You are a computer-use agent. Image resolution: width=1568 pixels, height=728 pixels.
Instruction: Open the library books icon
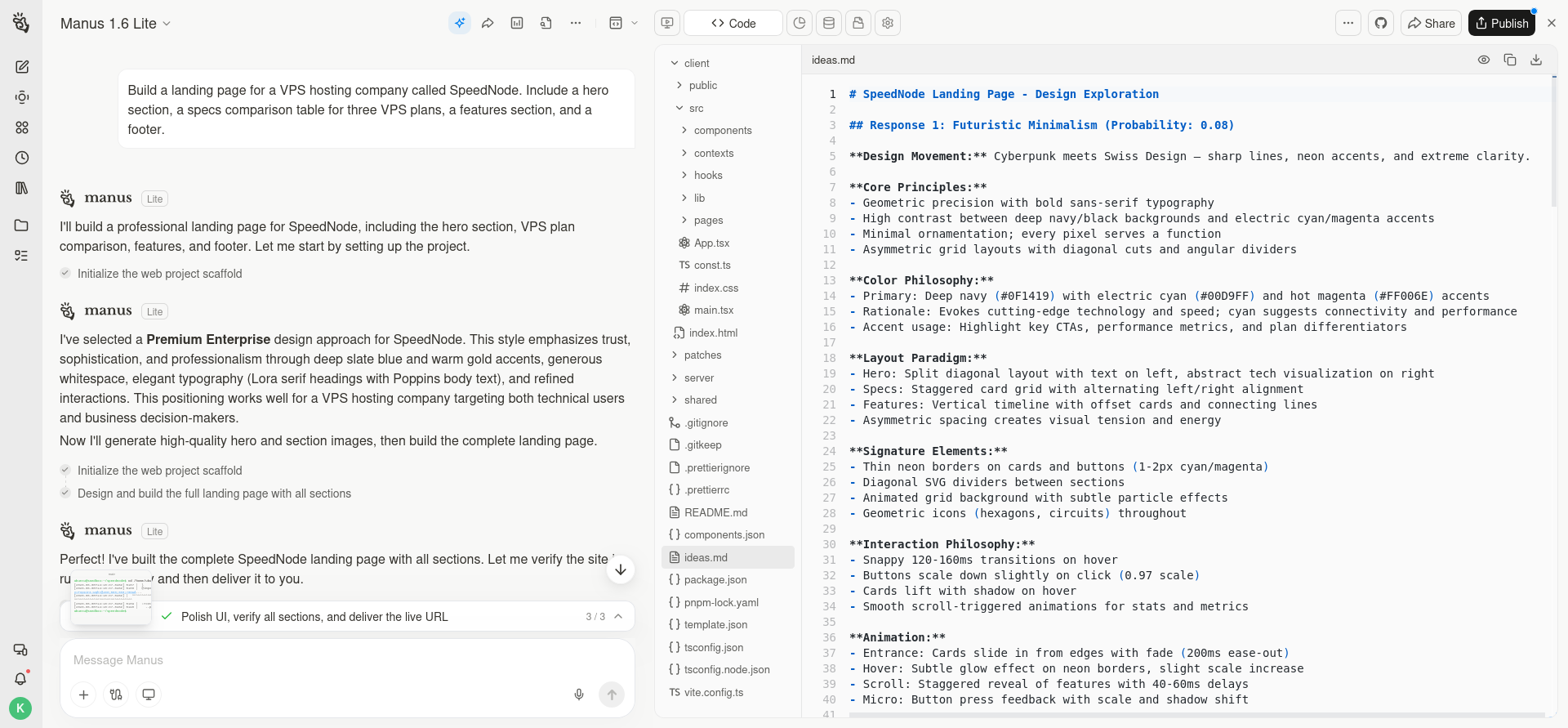pyautogui.click(x=22, y=188)
